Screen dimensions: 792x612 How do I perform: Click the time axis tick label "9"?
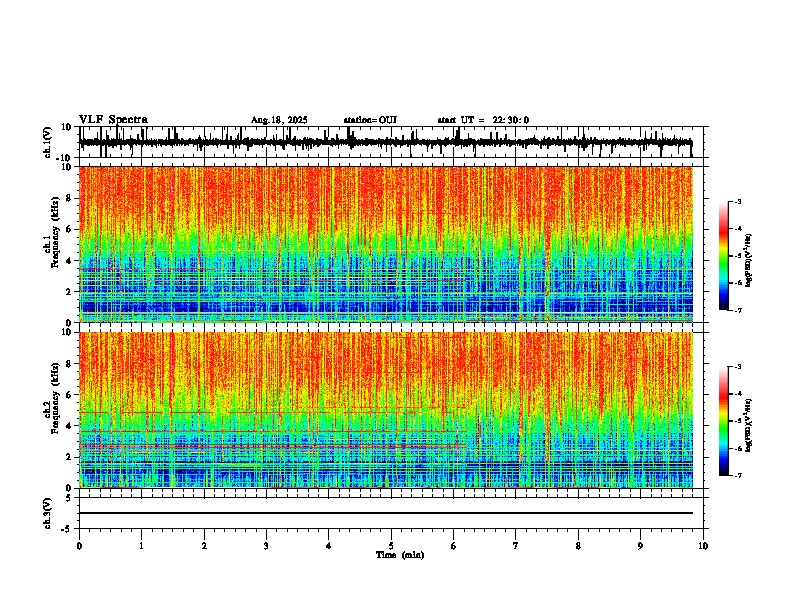pyautogui.click(x=640, y=546)
